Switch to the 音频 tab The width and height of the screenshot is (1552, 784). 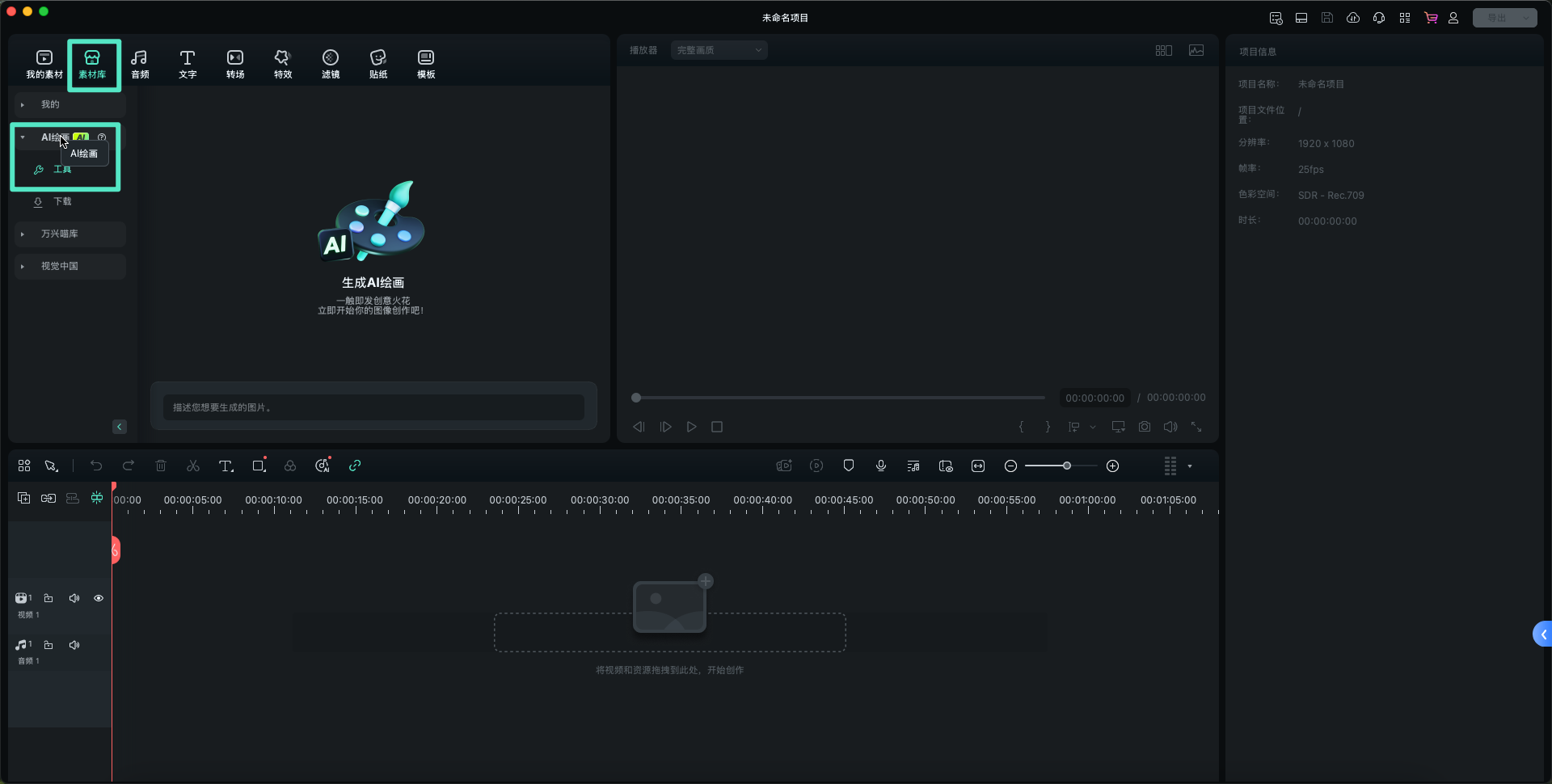tap(140, 64)
